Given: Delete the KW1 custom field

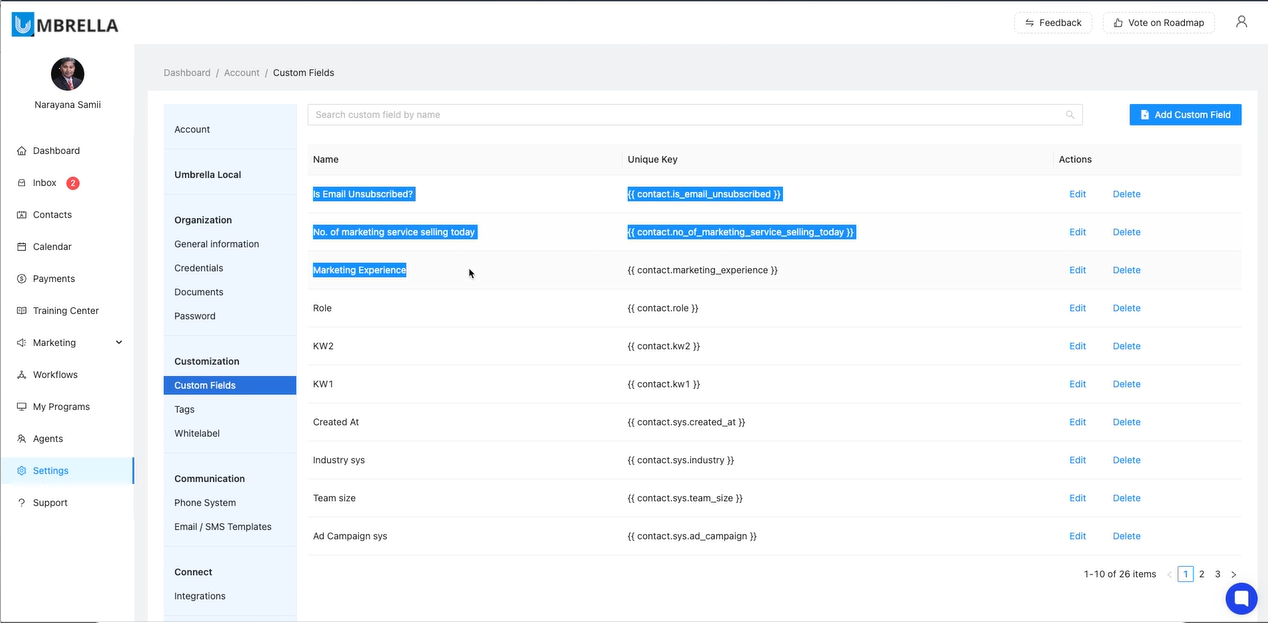Looking at the screenshot, I should tap(1126, 384).
